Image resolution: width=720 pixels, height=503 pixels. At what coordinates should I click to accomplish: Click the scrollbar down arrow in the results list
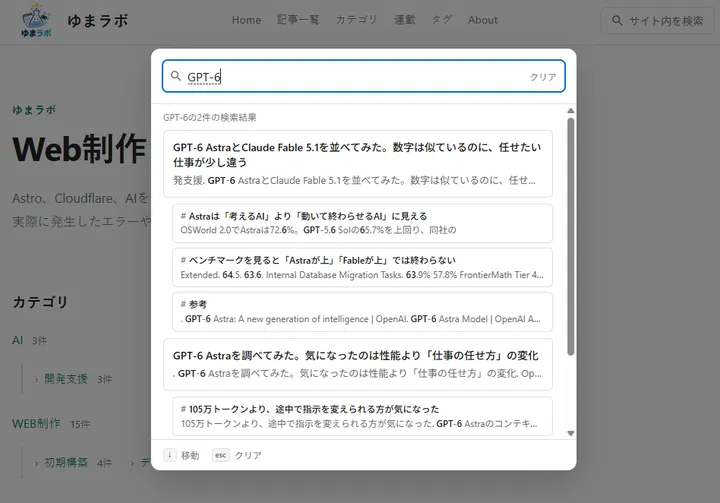(571, 433)
